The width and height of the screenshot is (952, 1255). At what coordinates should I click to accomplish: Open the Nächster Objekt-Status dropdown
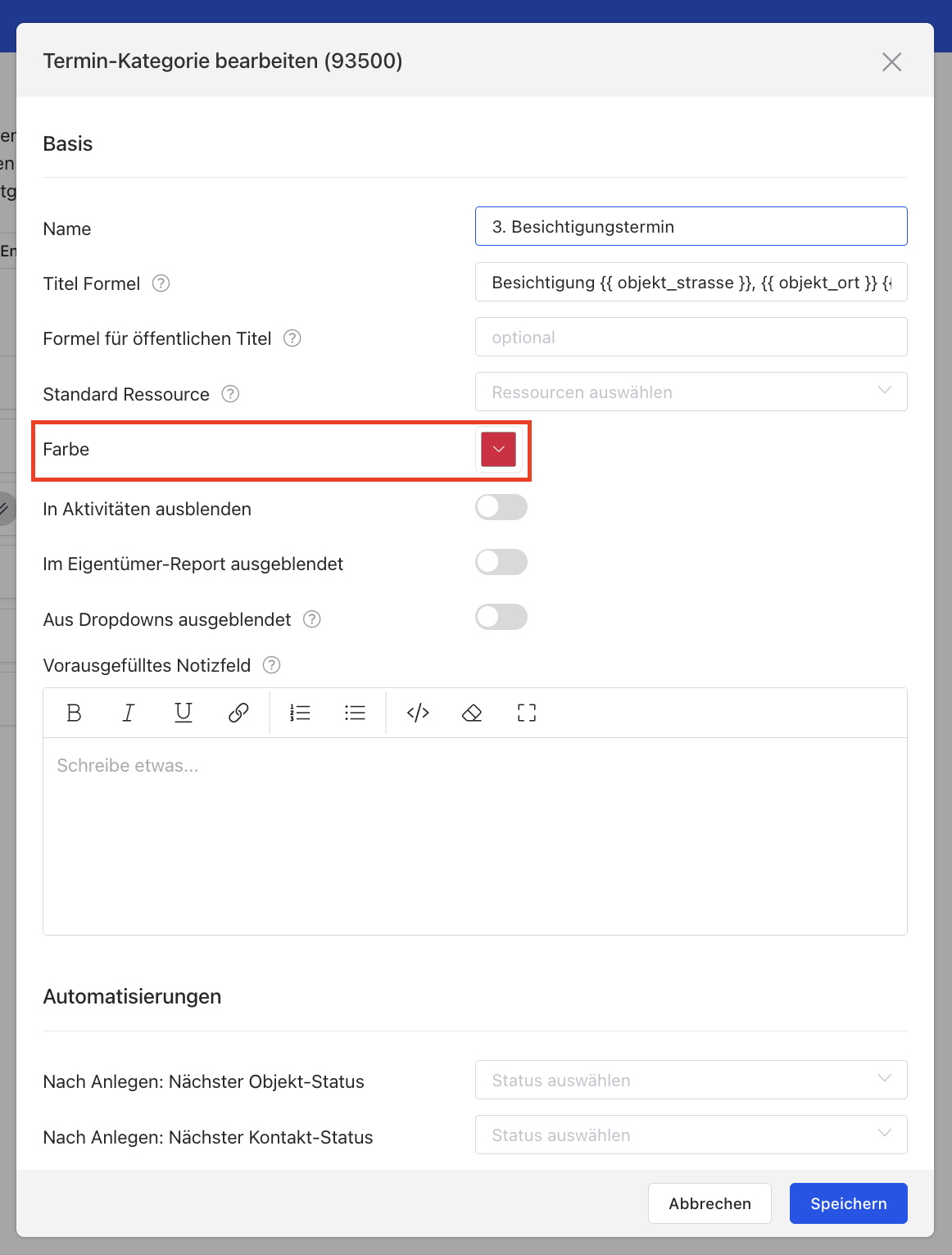click(x=691, y=1081)
